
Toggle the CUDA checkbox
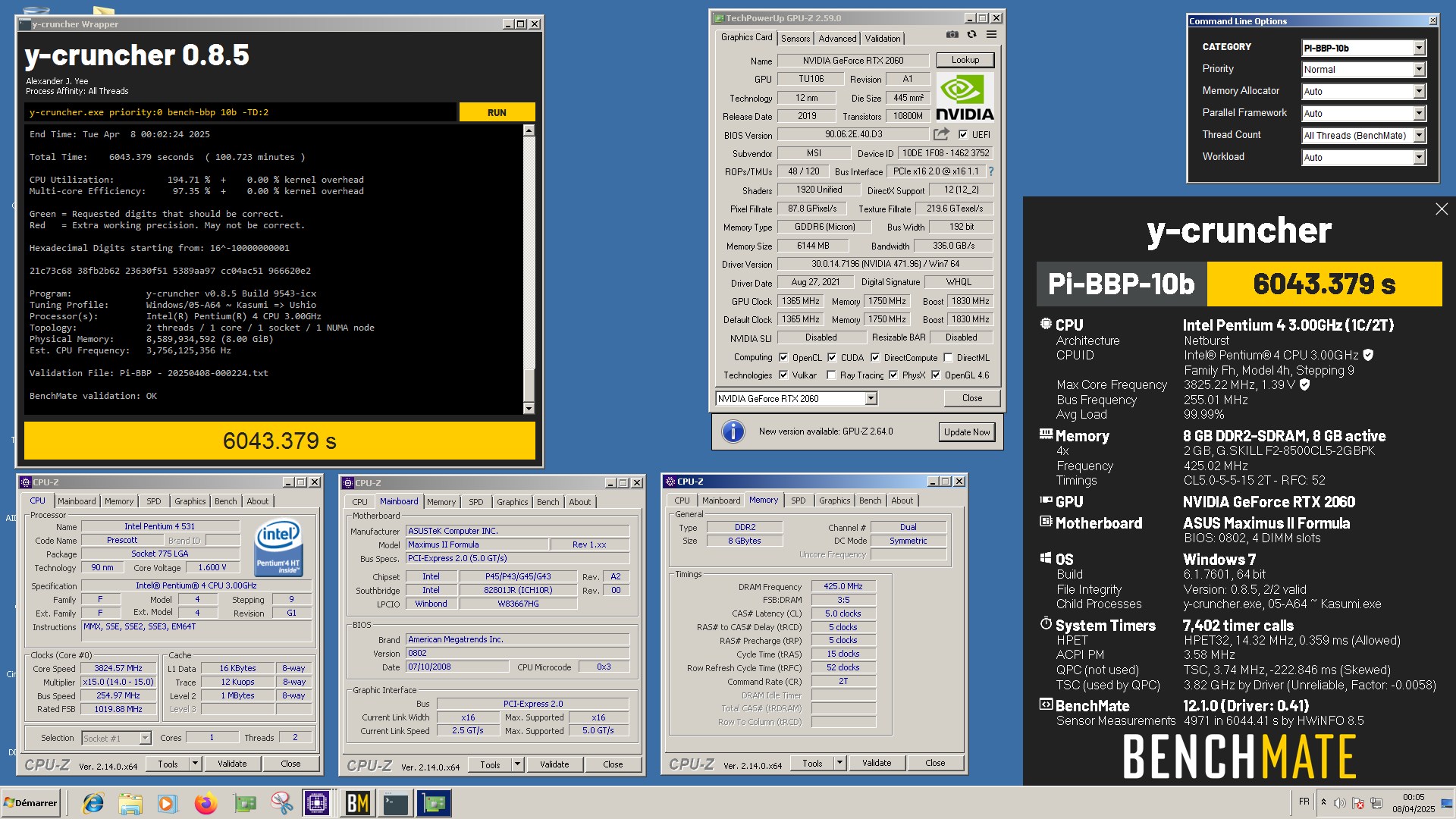[x=832, y=357]
